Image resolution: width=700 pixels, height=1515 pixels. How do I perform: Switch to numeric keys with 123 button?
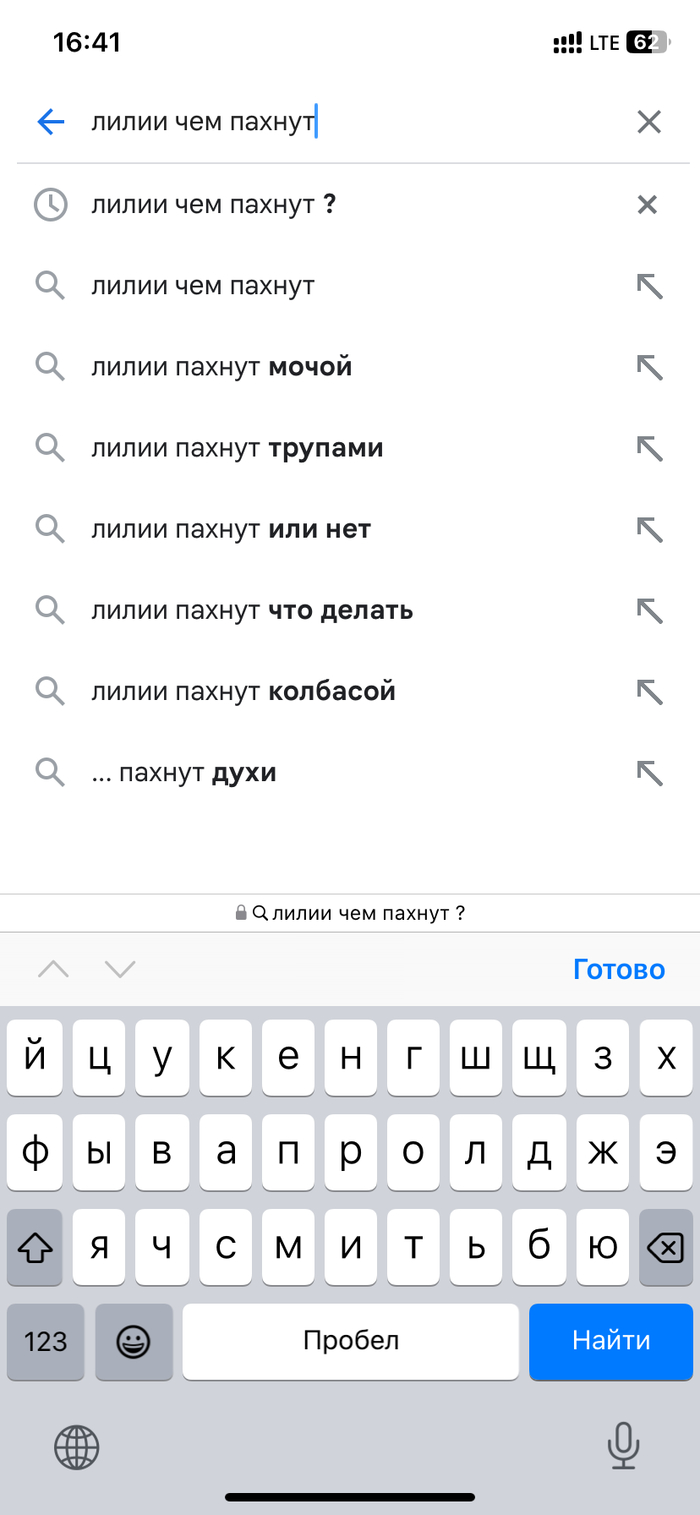(45, 1341)
